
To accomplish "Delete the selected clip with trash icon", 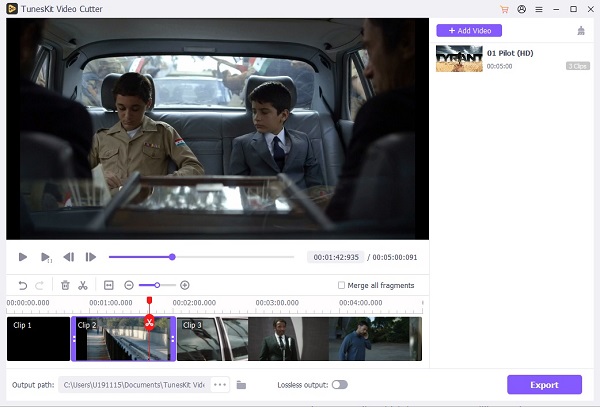I will pyautogui.click(x=65, y=285).
